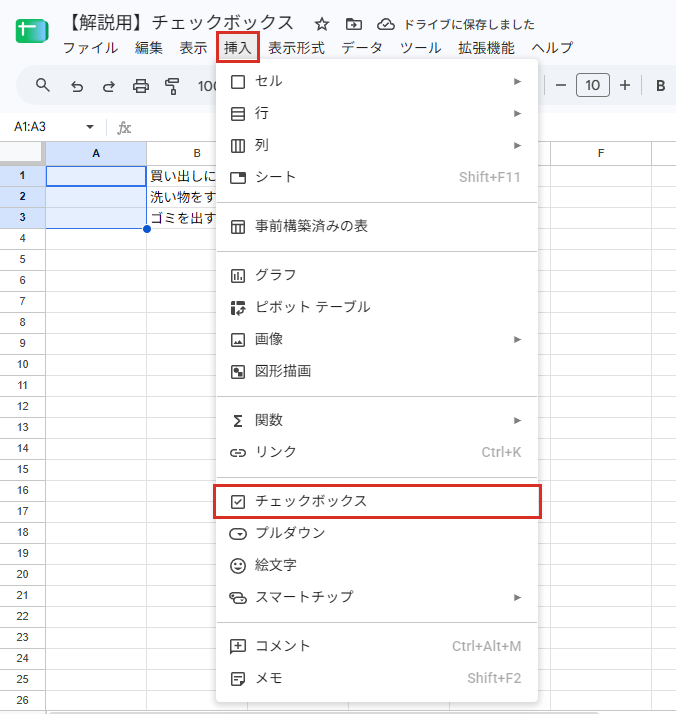Insert a リンク
The height and width of the screenshot is (714, 676).
click(x=377, y=452)
